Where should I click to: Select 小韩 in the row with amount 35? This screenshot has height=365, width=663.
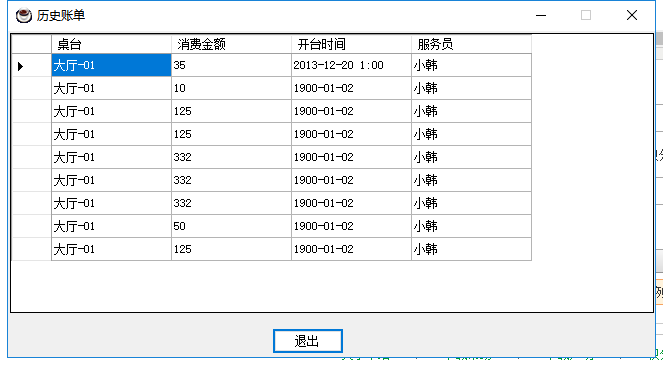[x=471, y=66]
